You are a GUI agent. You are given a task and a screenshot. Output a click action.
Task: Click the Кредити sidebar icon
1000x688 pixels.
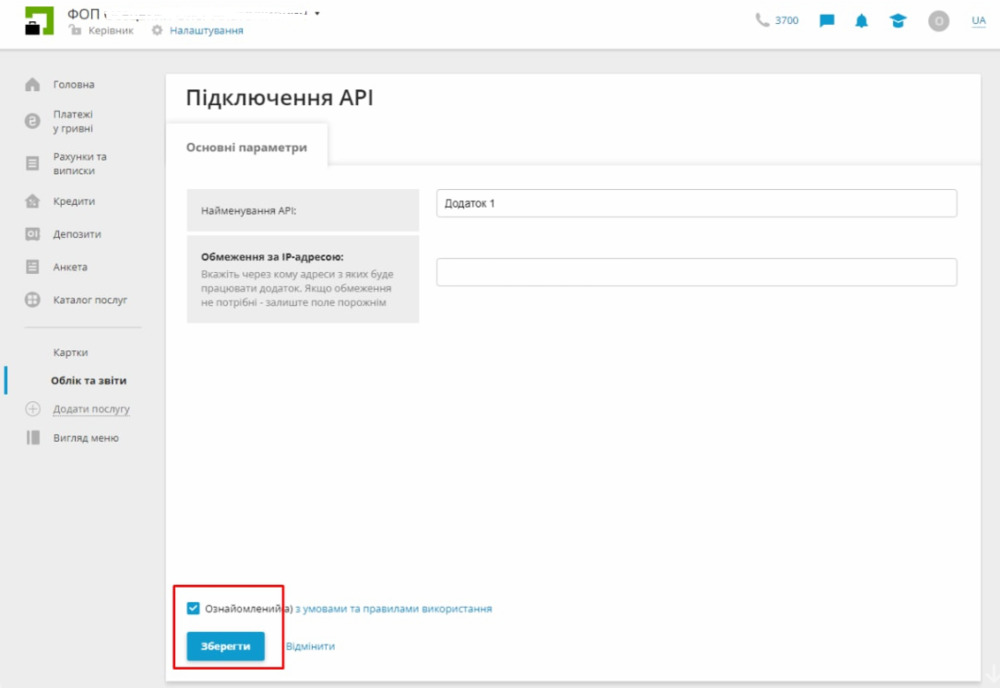coord(32,201)
